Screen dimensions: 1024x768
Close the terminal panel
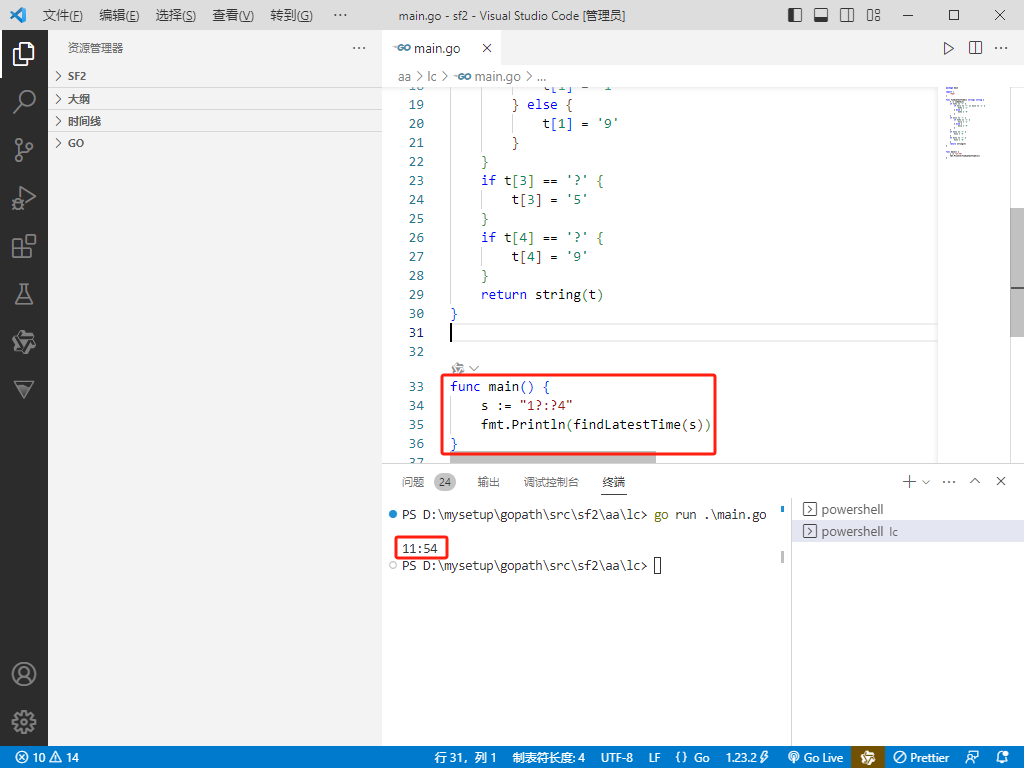click(1000, 481)
